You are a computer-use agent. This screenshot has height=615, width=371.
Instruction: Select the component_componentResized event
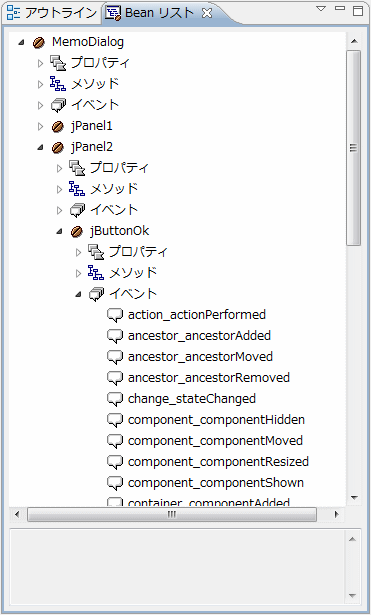(218, 462)
